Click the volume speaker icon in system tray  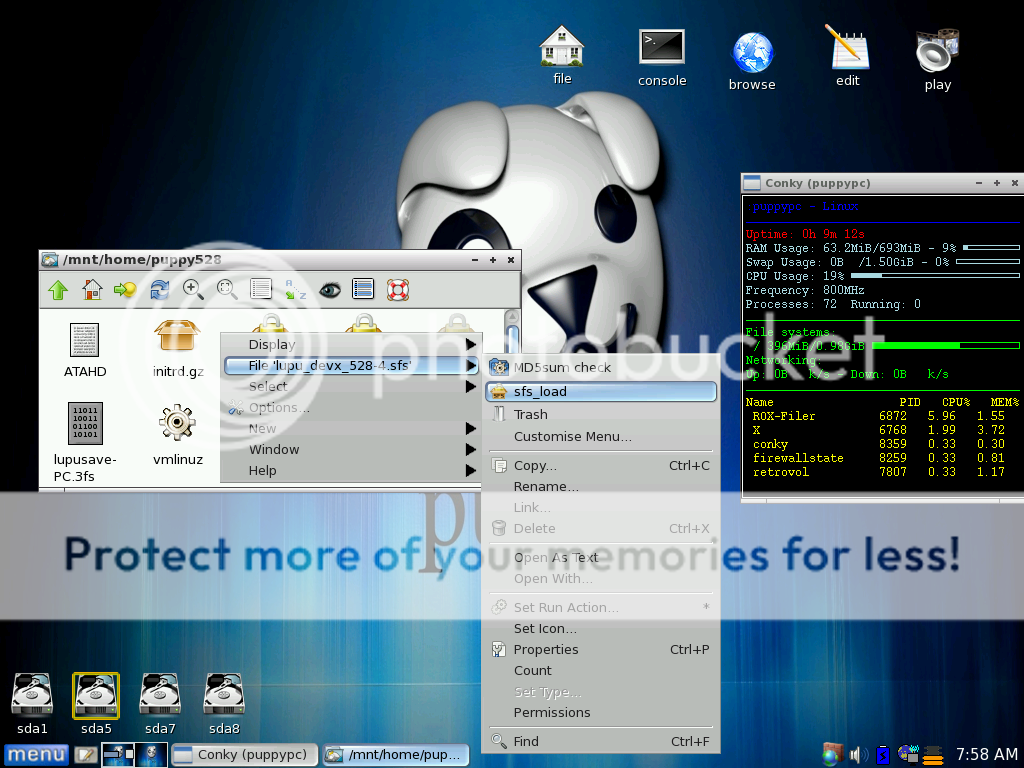(857, 754)
